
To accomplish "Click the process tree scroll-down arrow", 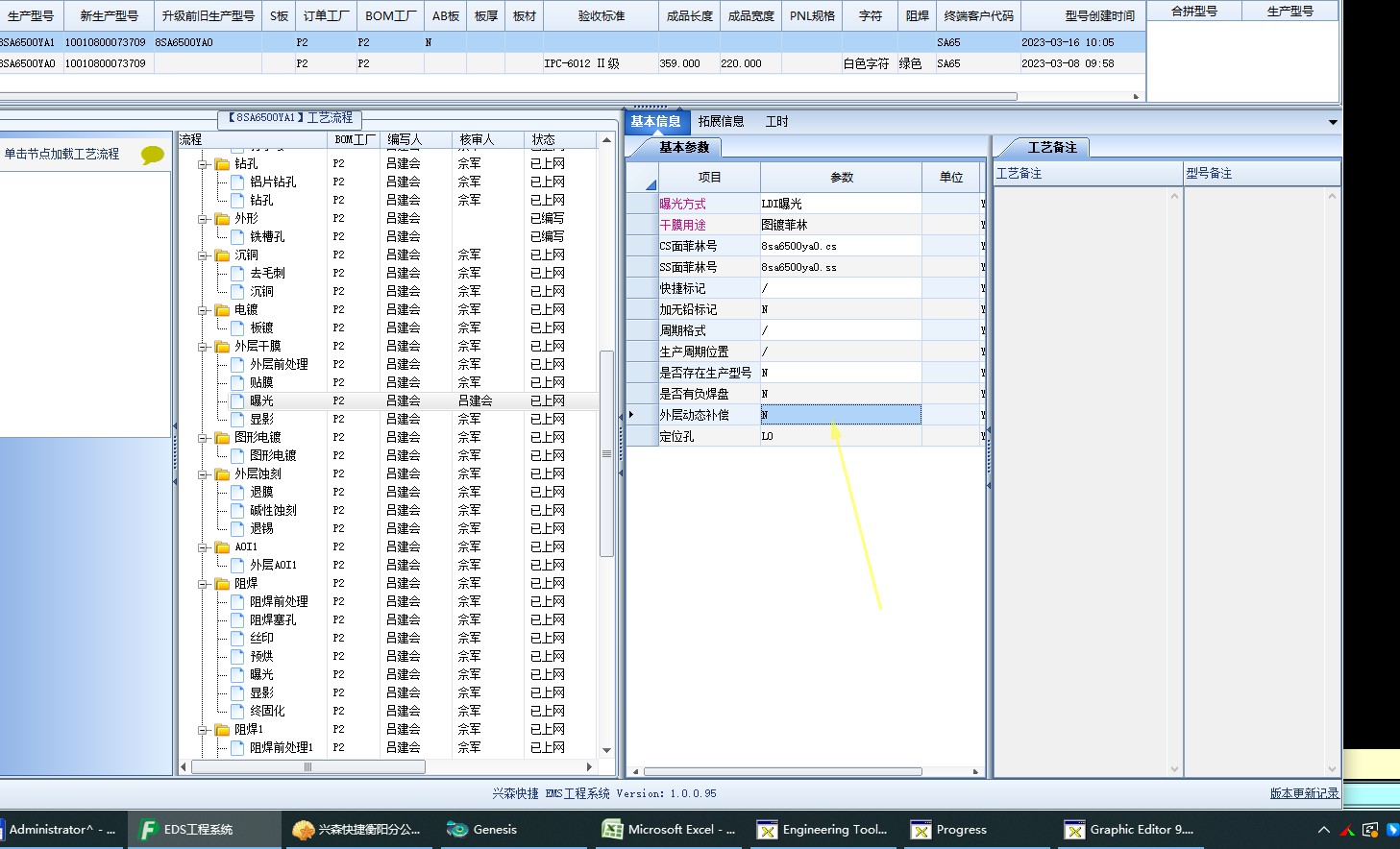I will (606, 750).
